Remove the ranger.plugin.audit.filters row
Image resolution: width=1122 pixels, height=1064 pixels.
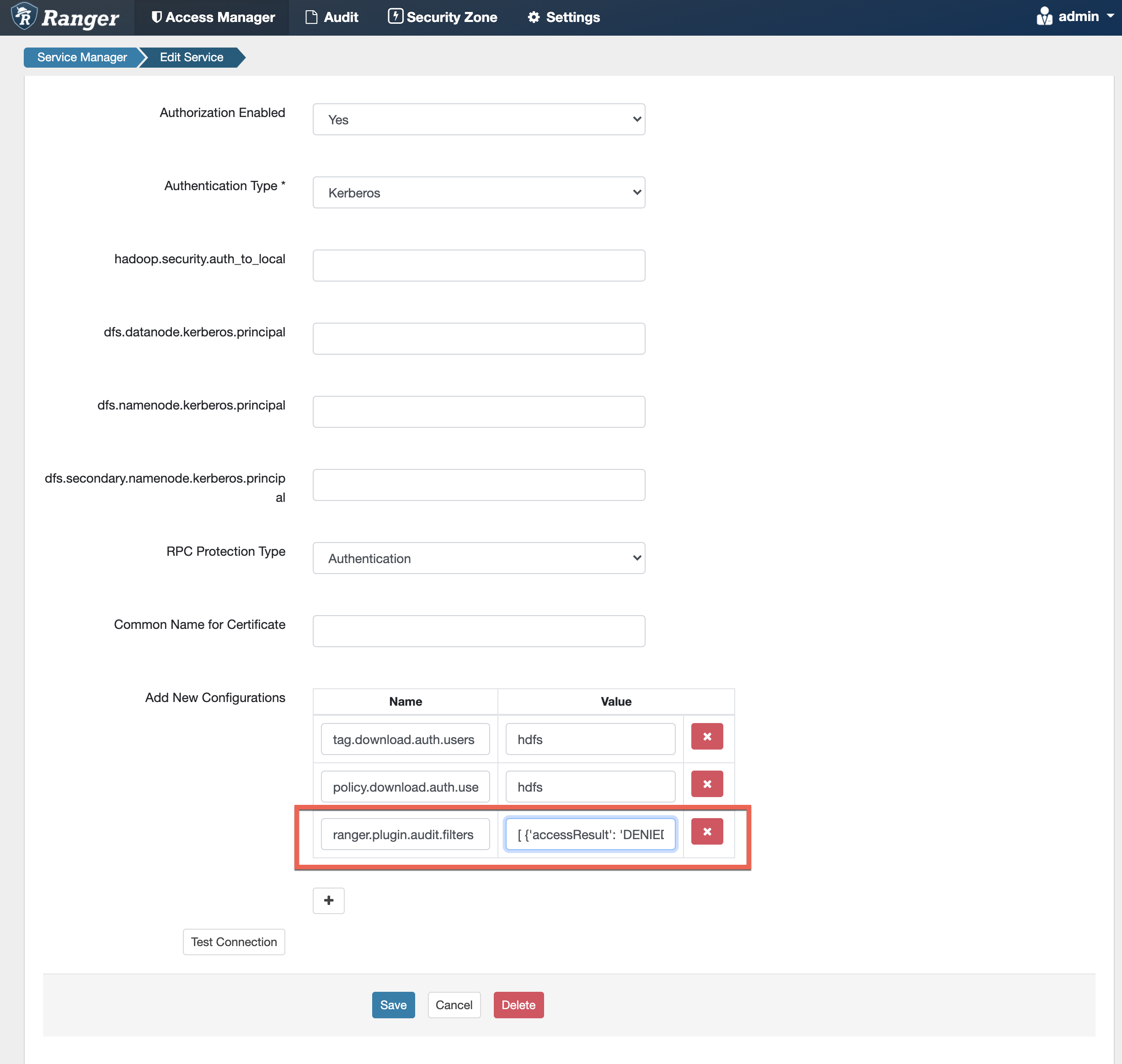point(707,831)
